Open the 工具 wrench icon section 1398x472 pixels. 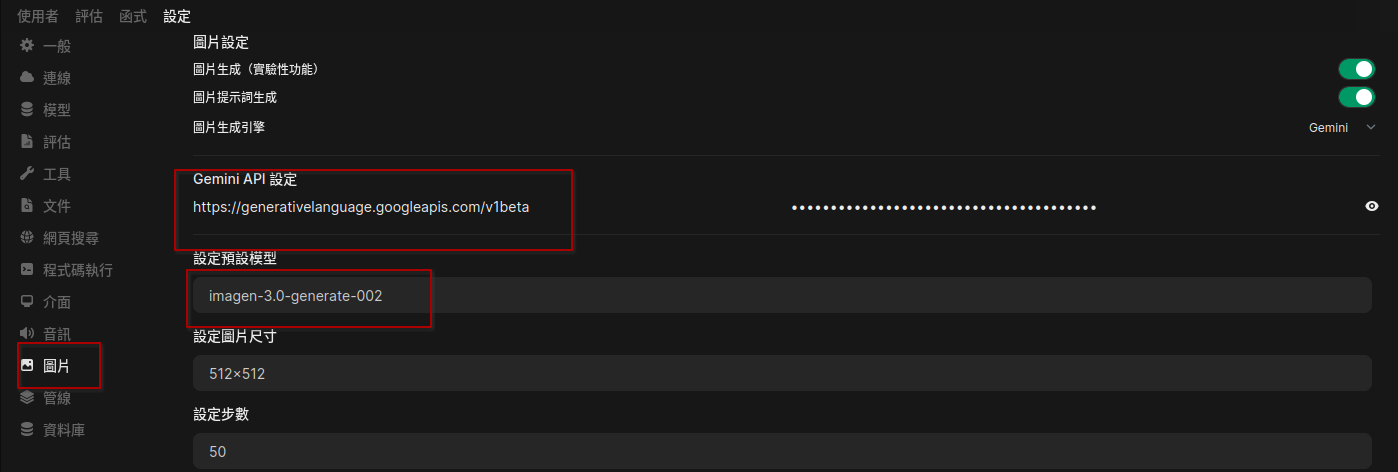pyautogui.click(x=27, y=174)
